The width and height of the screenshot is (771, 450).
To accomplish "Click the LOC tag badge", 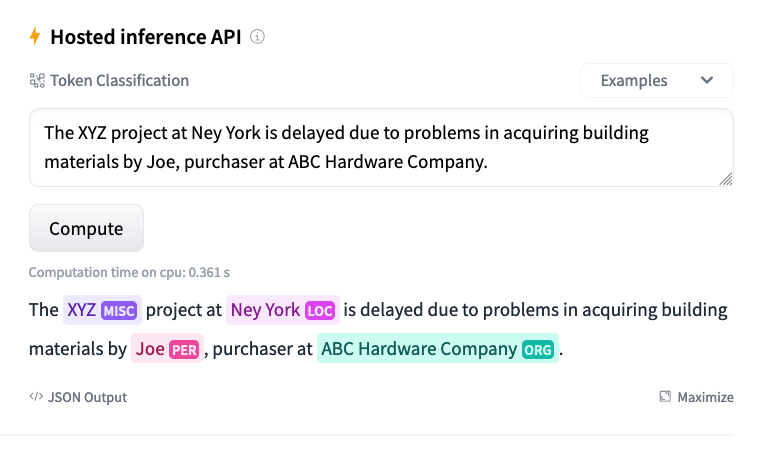I will 320,311.
